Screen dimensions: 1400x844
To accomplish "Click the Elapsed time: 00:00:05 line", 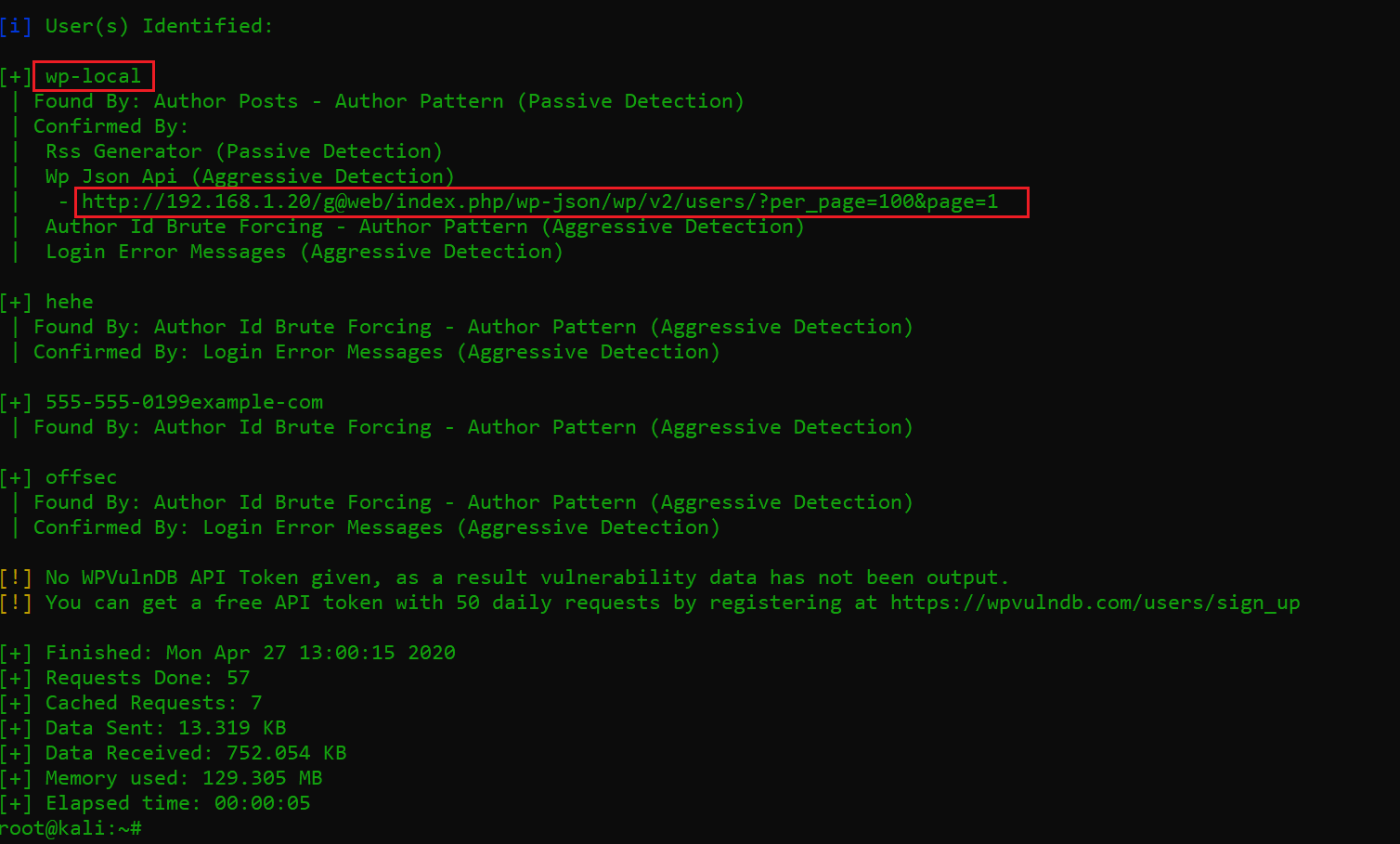I will click(x=178, y=803).
